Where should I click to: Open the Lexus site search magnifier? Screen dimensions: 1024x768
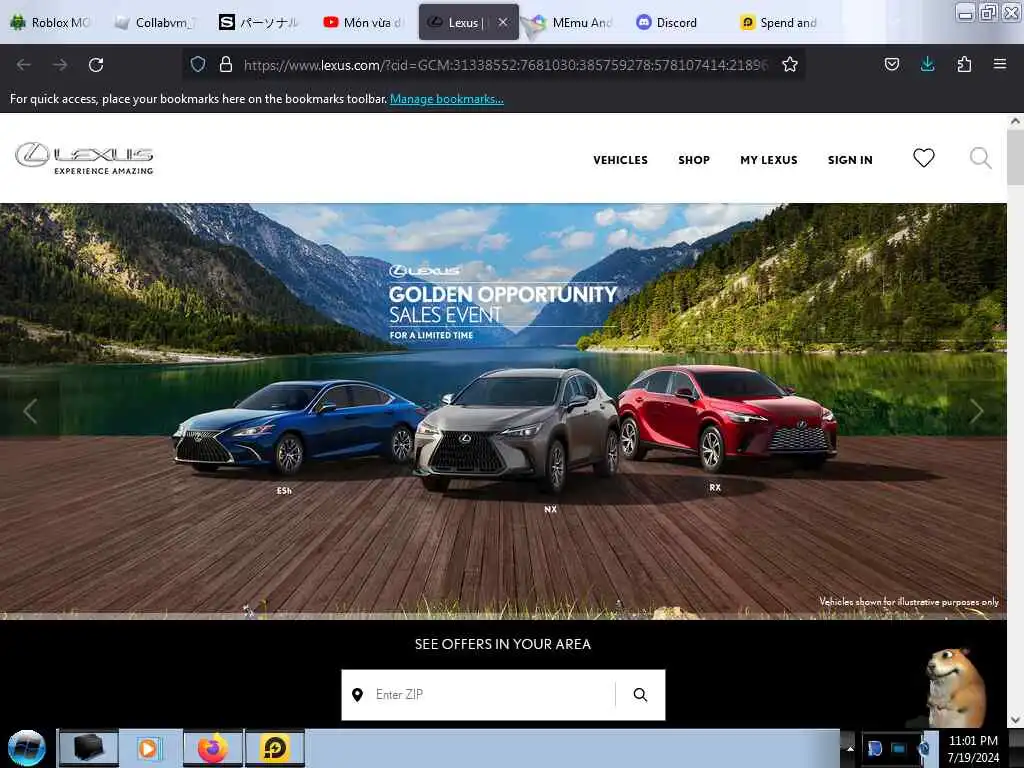pyautogui.click(x=980, y=158)
